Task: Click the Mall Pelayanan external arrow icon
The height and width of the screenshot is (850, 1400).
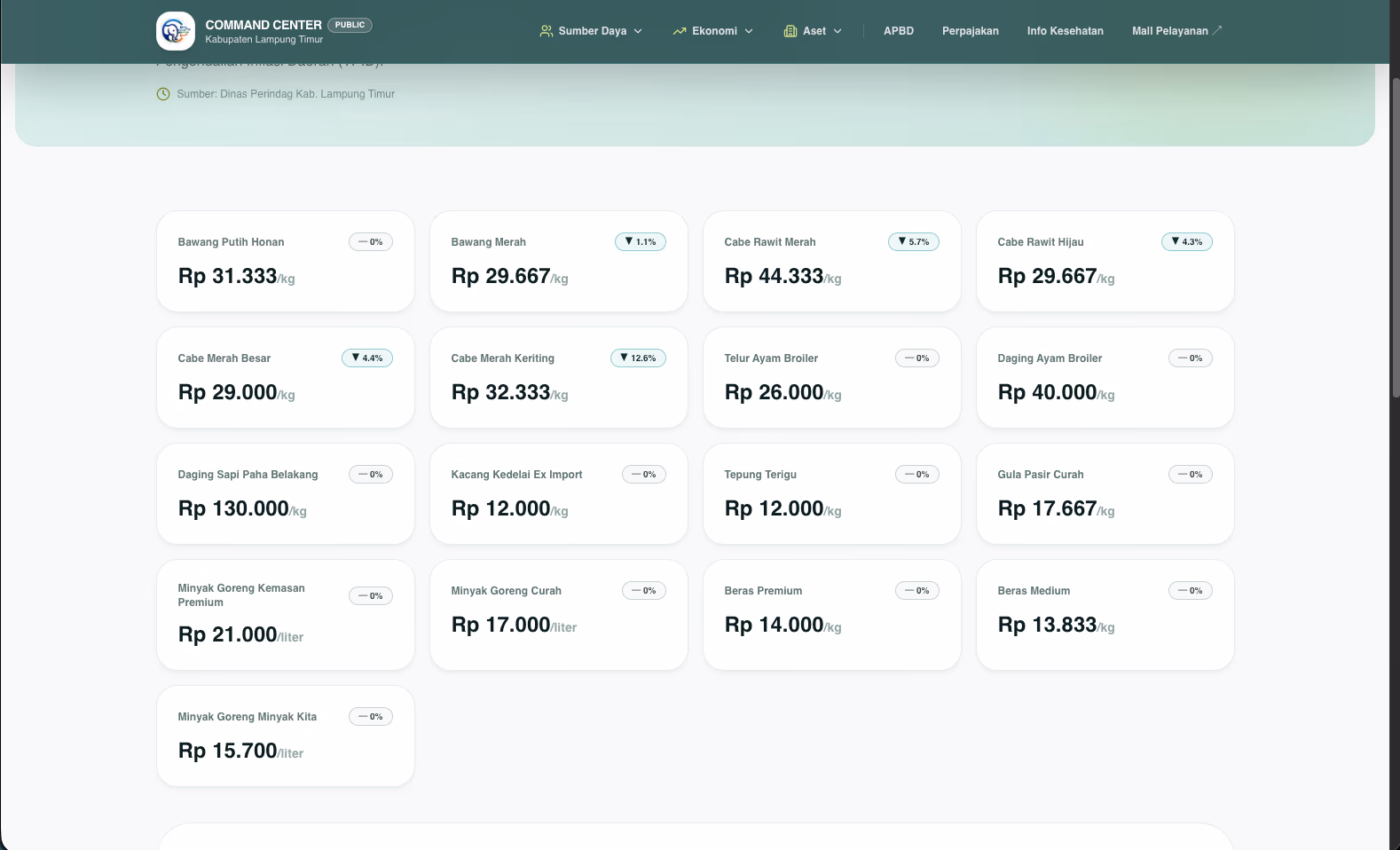Action: [1217, 29]
